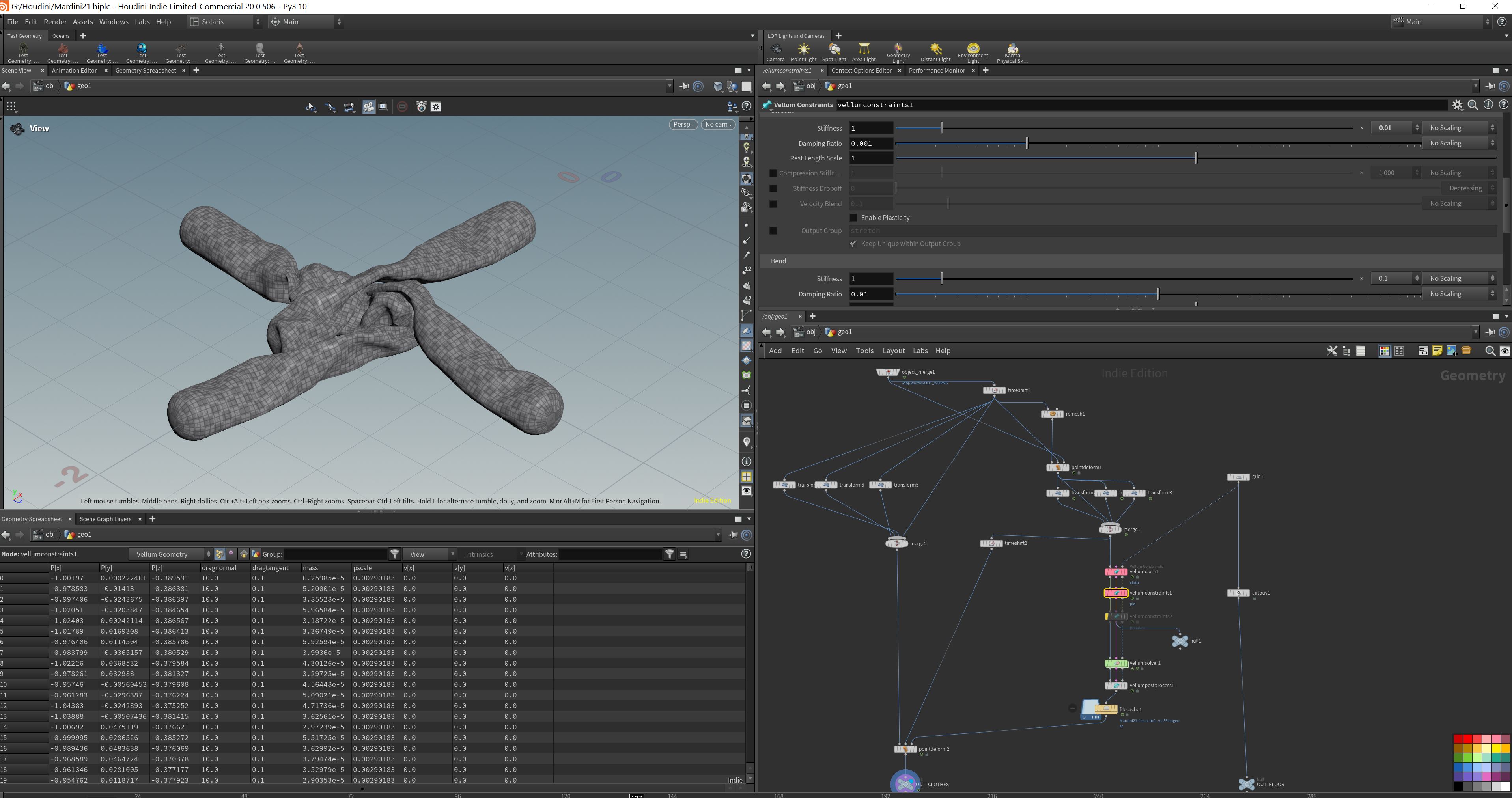
Task: Select the grid1 node
Action: 1238,477
